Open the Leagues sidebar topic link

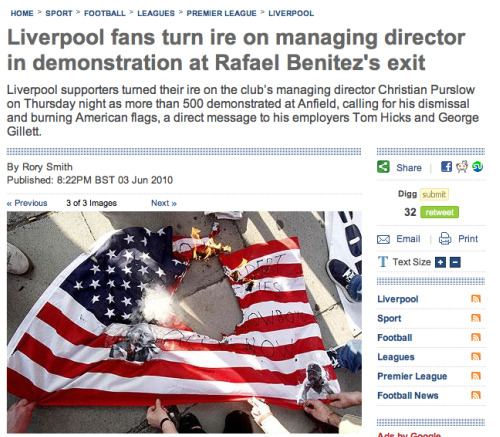point(396,357)
